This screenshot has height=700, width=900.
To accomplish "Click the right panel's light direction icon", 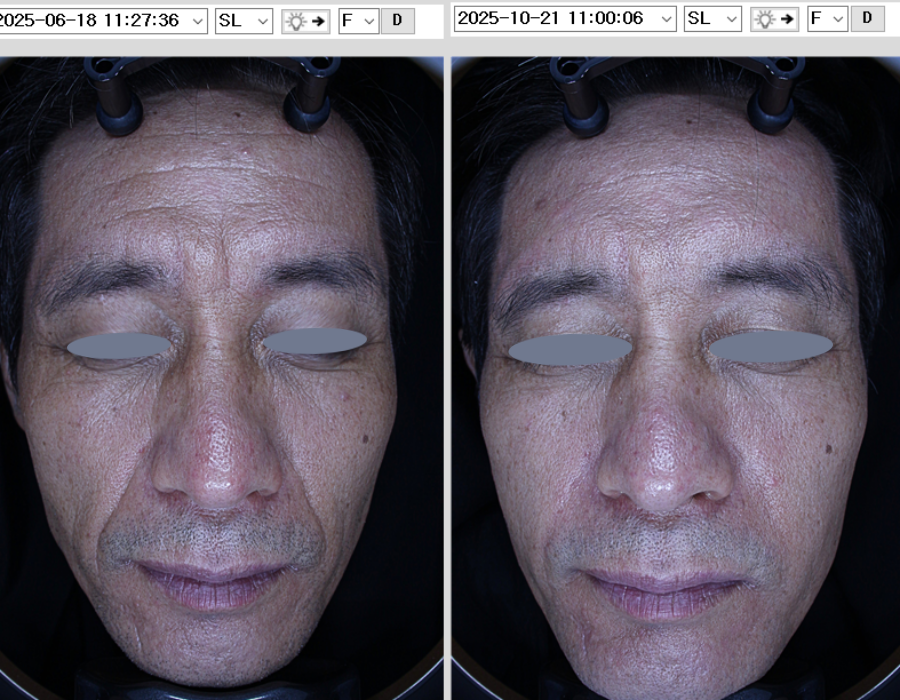I will click(x=774, y=19).
